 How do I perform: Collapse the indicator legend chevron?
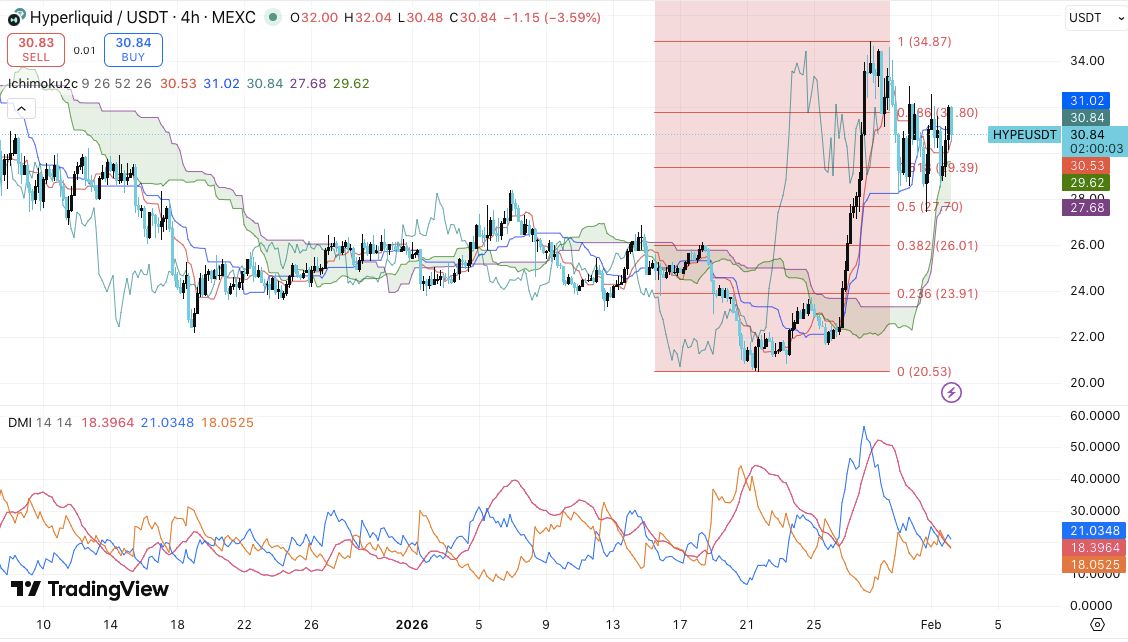[x=22, y=109]
